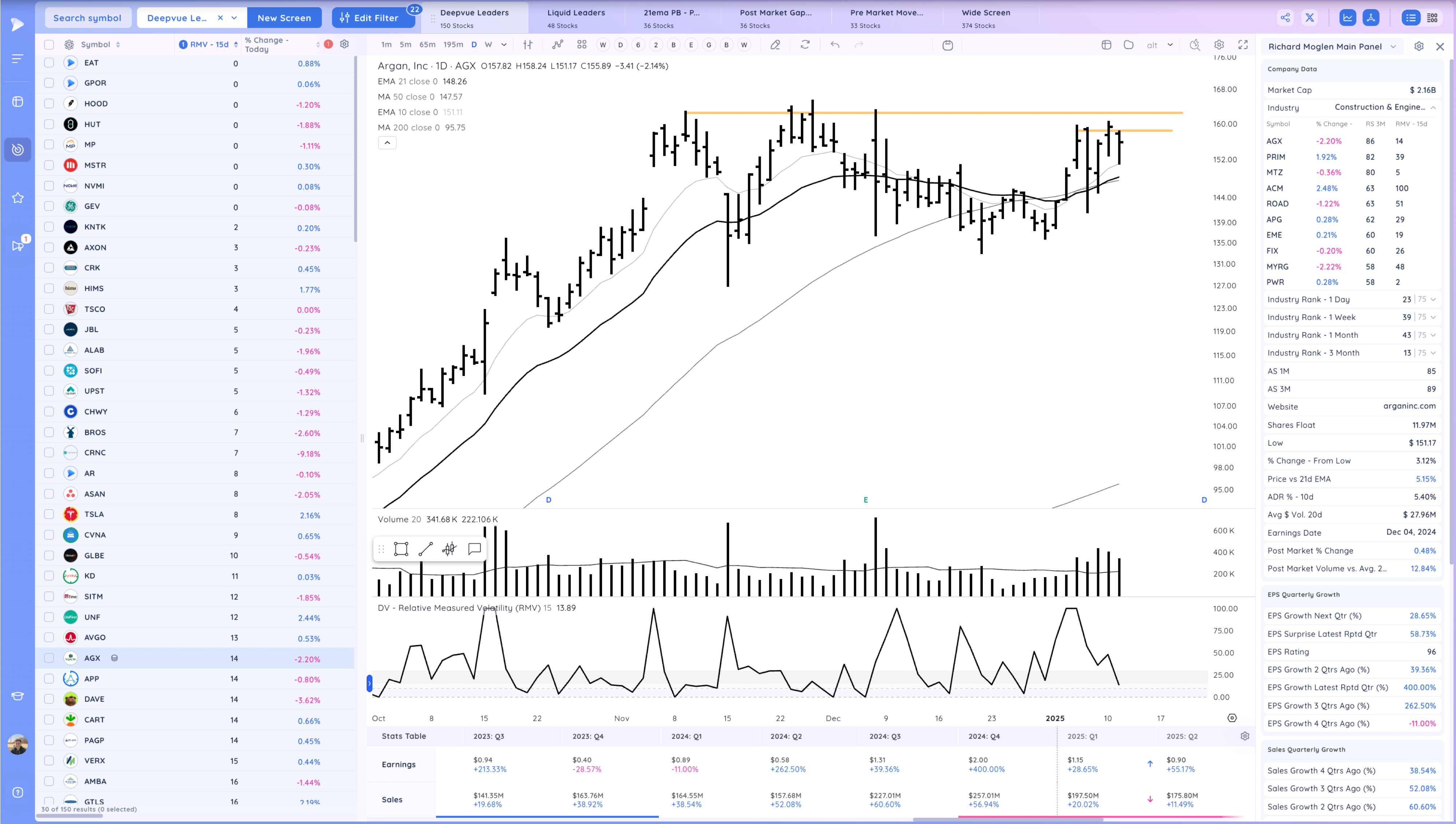Open Edit Filter button
Screen dimensions: 1456x824
click(x=373, y=17)
